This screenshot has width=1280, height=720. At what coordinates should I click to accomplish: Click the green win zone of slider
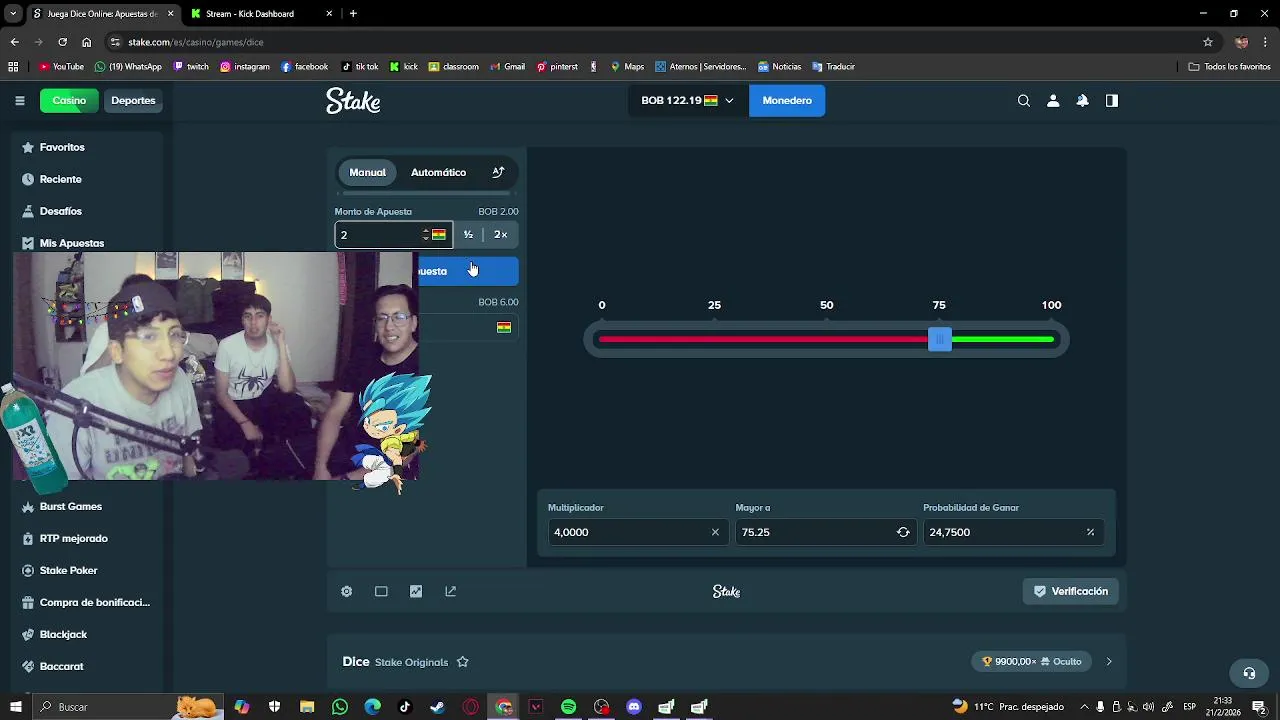[1003, 339]
